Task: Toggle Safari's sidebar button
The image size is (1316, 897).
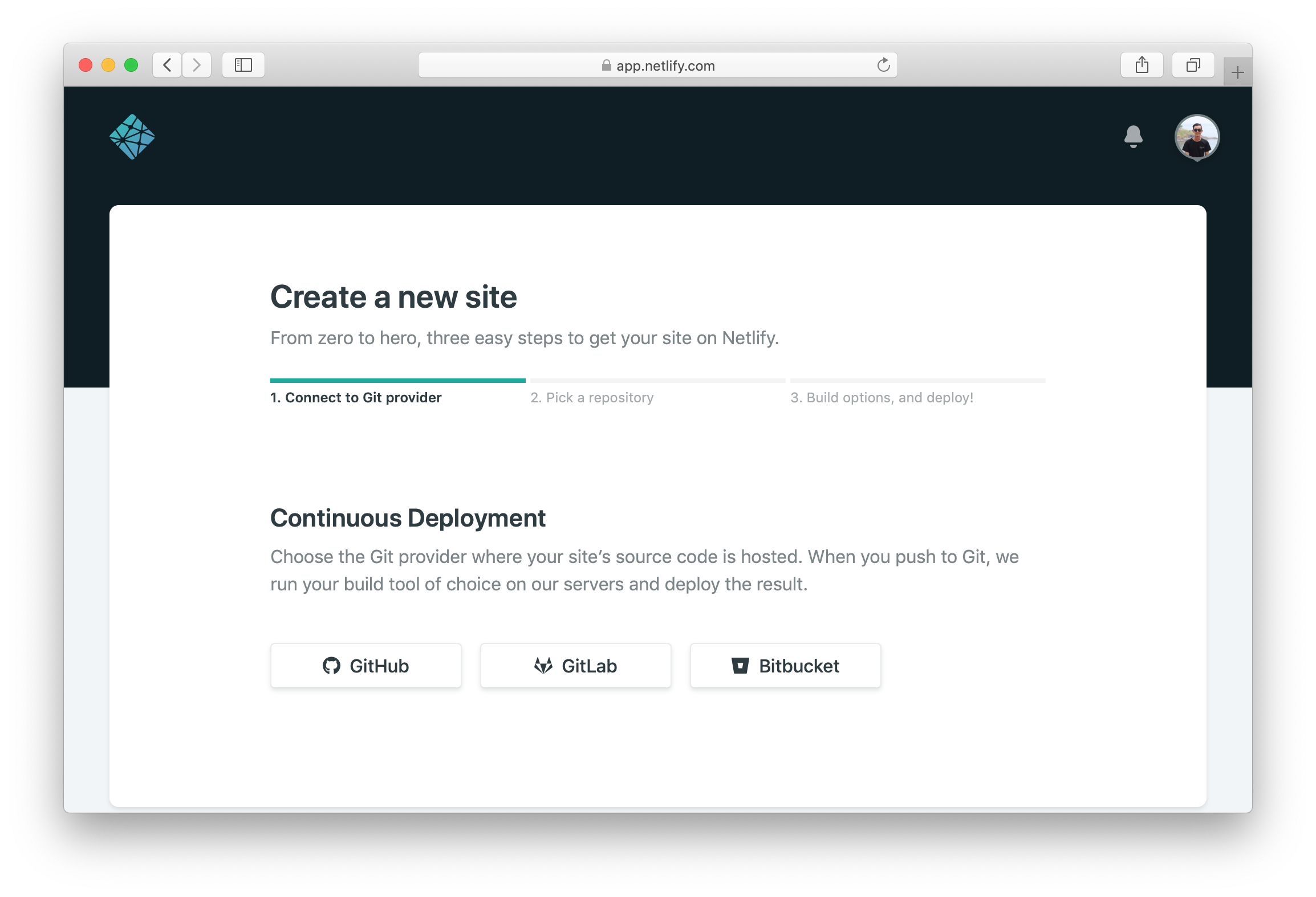Action: [243, 65]
